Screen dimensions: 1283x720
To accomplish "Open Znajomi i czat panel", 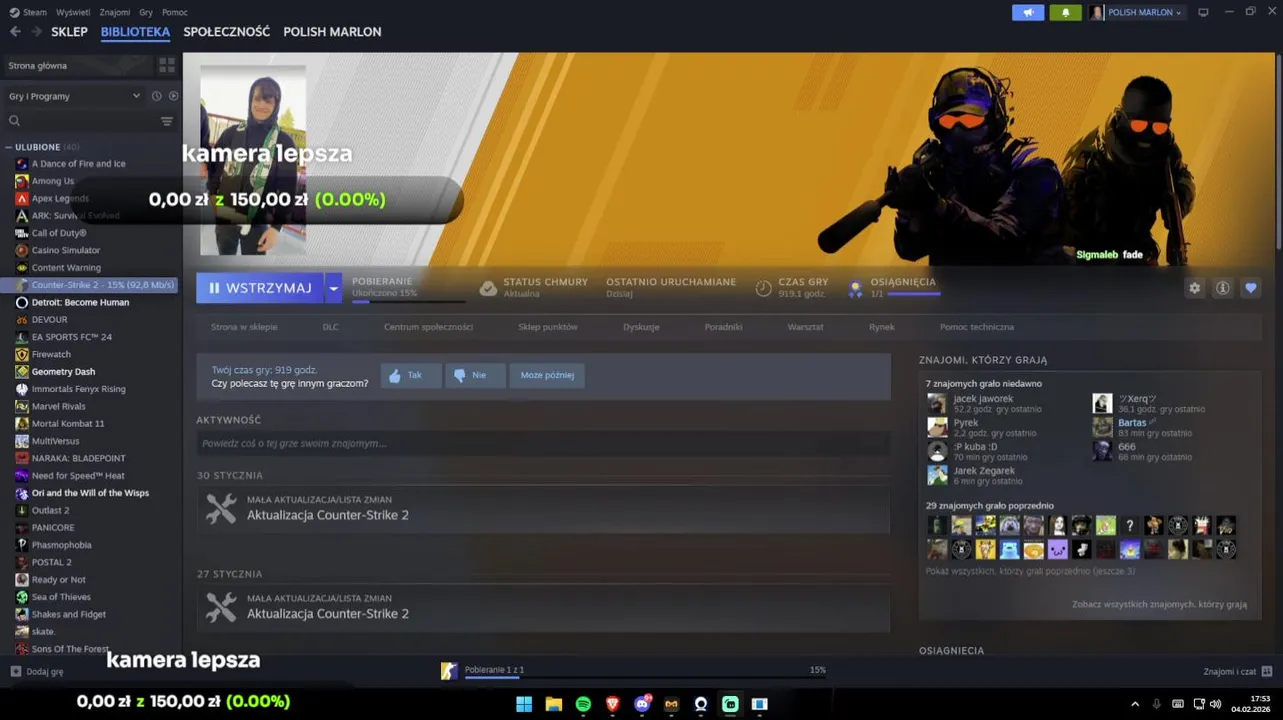I will tap(1238, 671).
